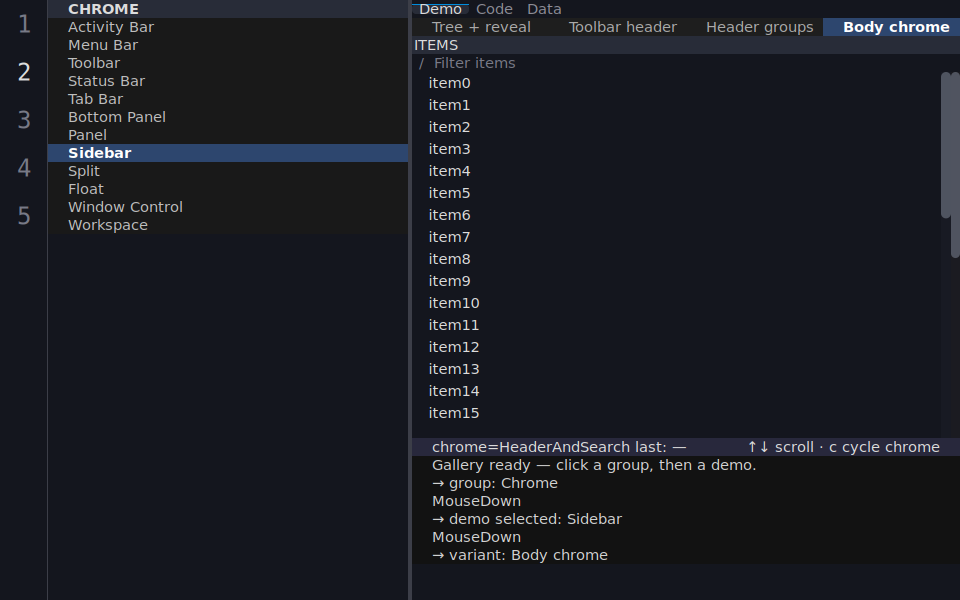Image resolution: width=960 pixels, height=600 pixels.
Task: Click the chrome=HeaderAndSearch status text
Action: 559,448
